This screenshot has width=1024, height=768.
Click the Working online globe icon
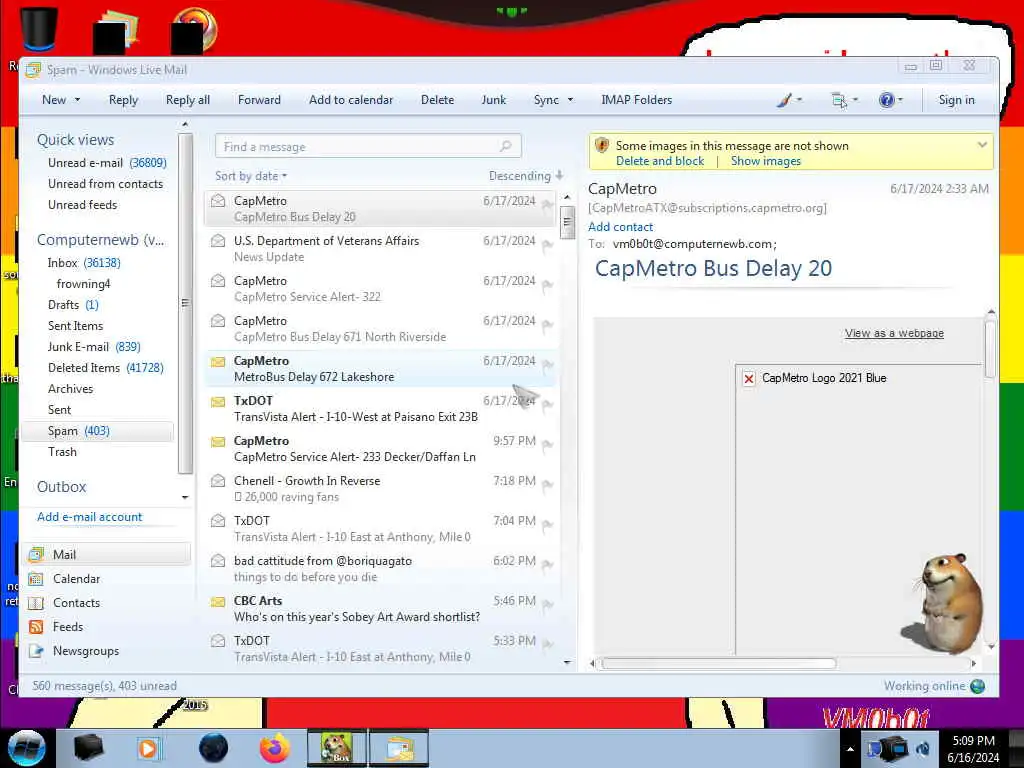(x=978, y=686)
